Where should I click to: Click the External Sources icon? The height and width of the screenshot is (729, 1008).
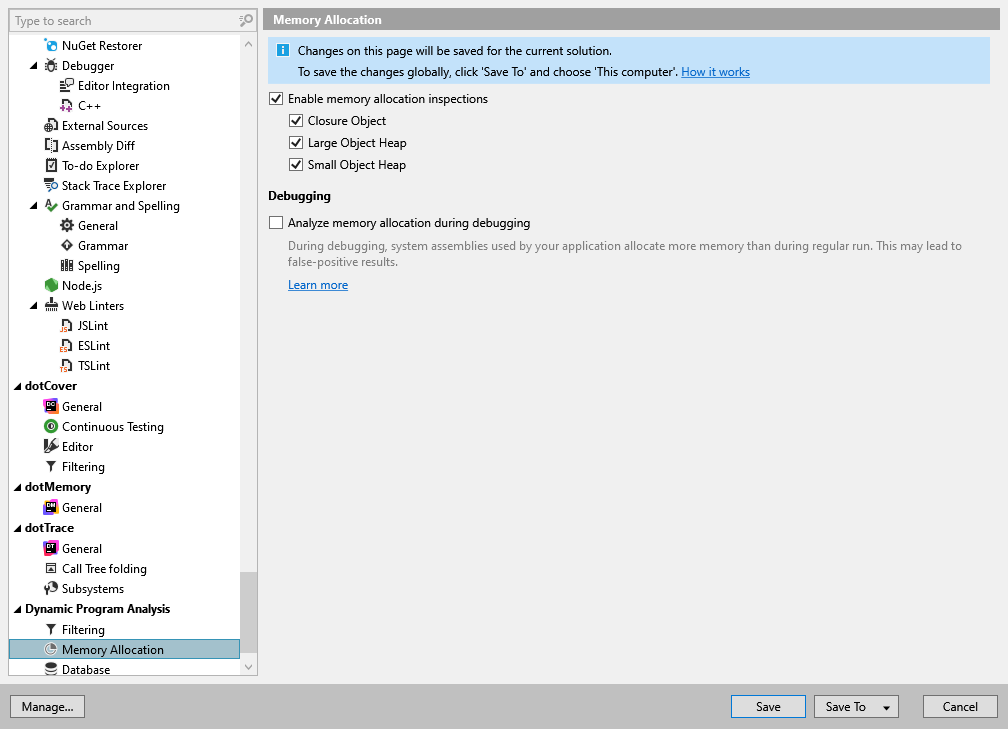pyautogui.click(x=51, y=125)
